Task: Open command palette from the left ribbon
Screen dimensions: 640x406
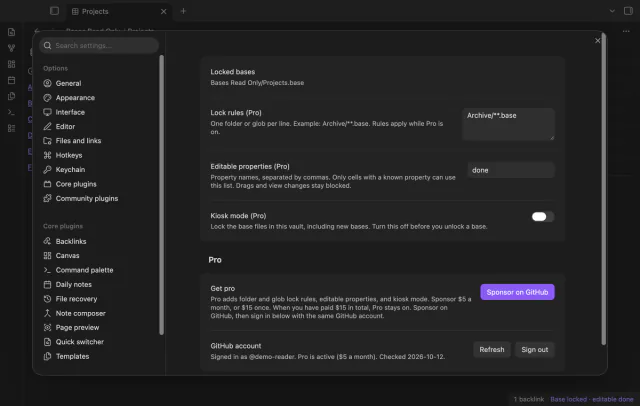Action: pos(11,112)
